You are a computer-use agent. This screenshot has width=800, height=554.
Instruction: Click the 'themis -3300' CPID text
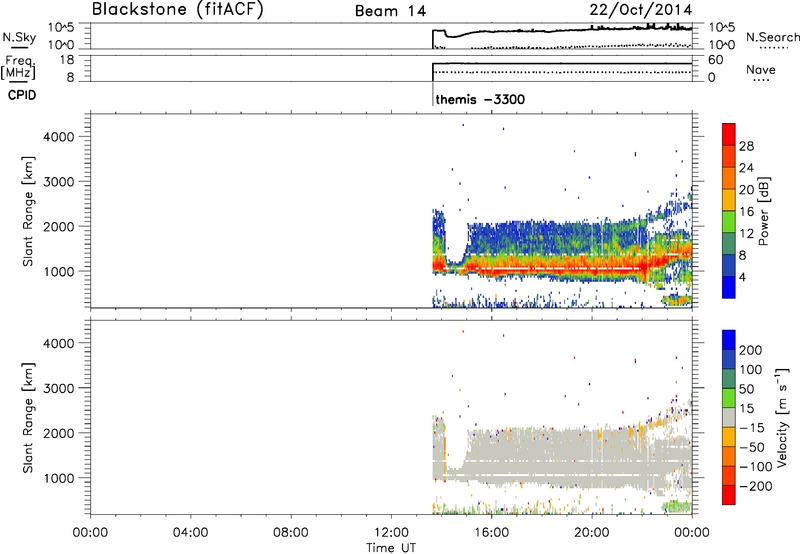480,99
